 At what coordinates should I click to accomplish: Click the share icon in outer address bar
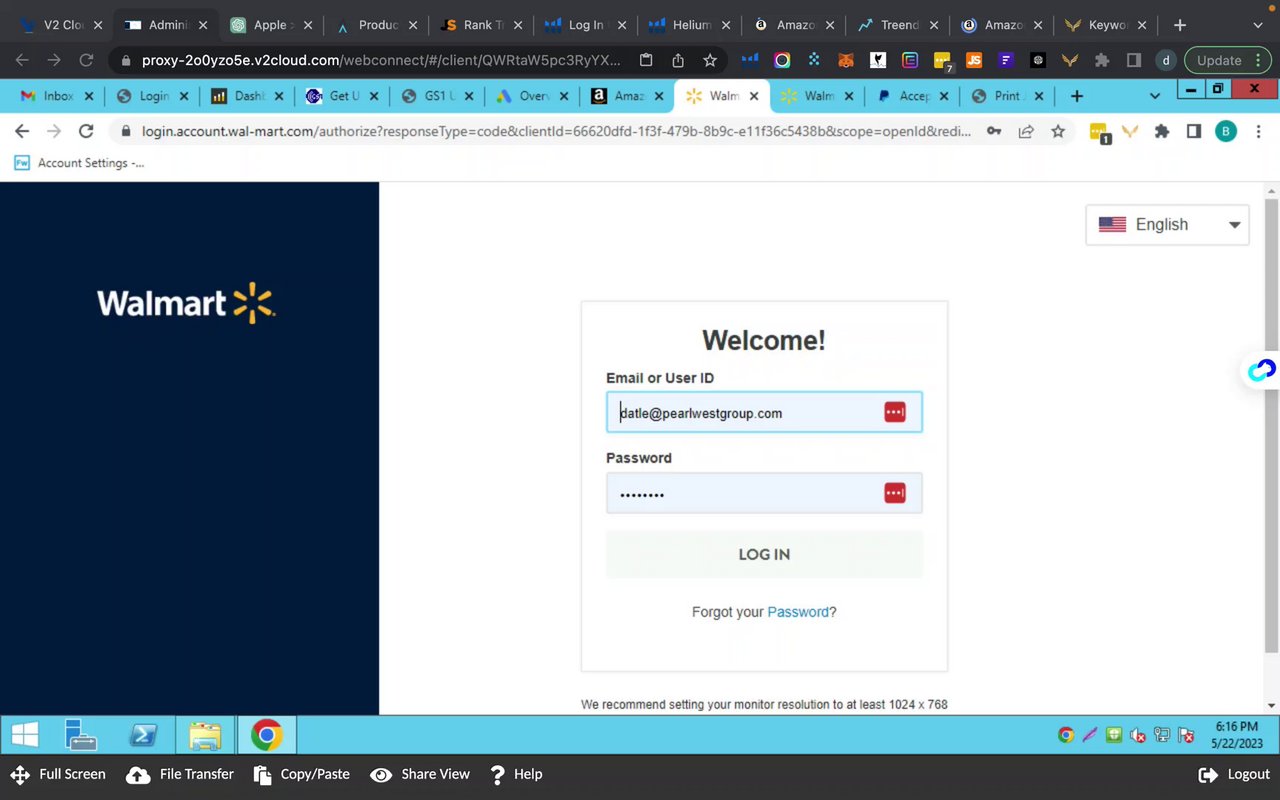[678, 60]
